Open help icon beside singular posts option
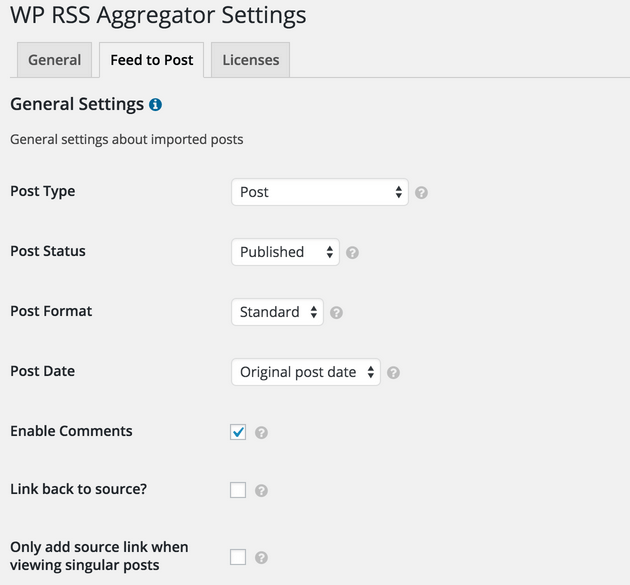Screen dimensions: 630x585 [261, 558]
